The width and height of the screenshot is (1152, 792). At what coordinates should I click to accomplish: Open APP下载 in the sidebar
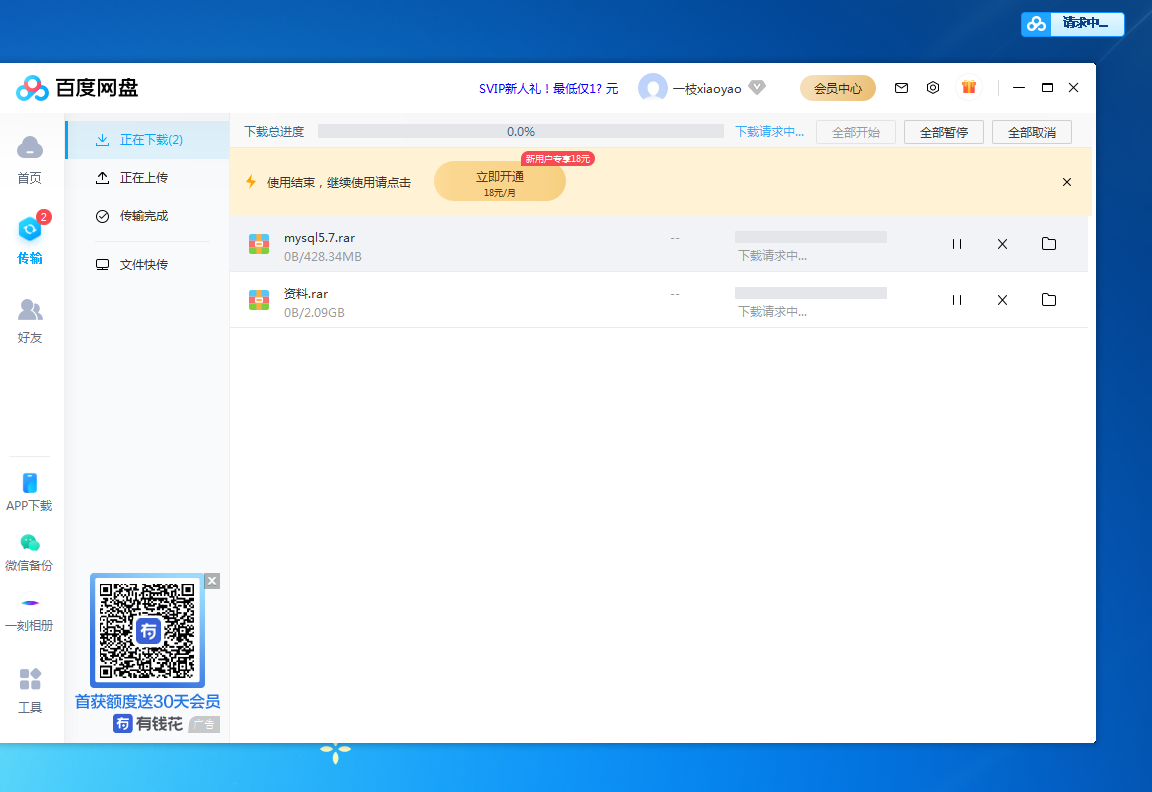tap(29, 492)
